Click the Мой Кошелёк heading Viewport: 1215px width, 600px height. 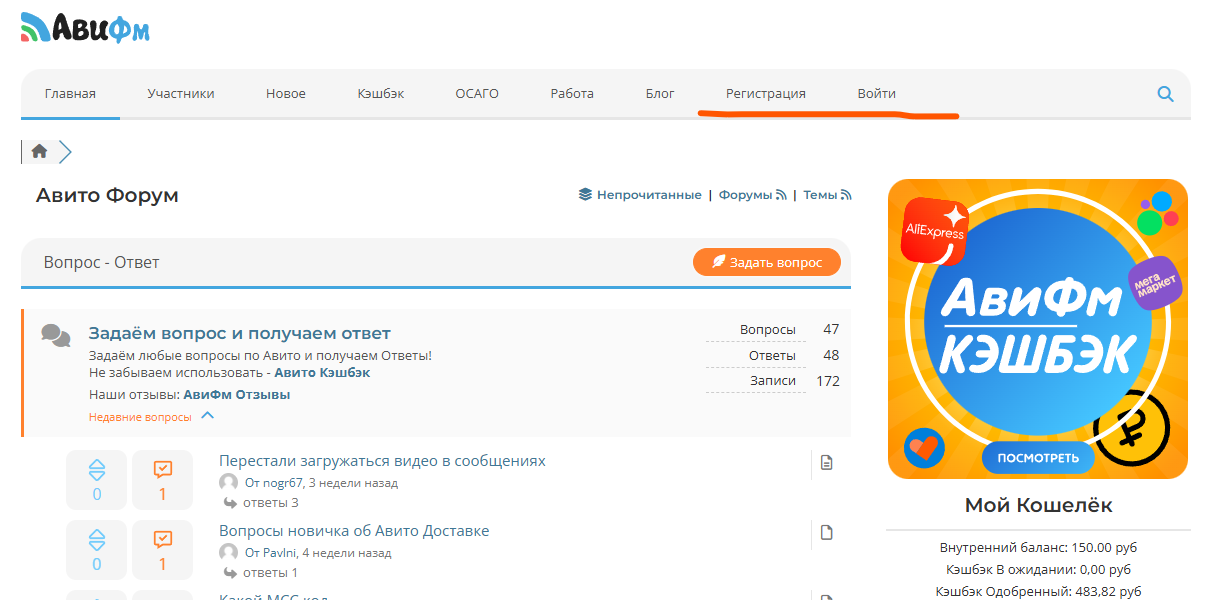(x=1038, y=505)
